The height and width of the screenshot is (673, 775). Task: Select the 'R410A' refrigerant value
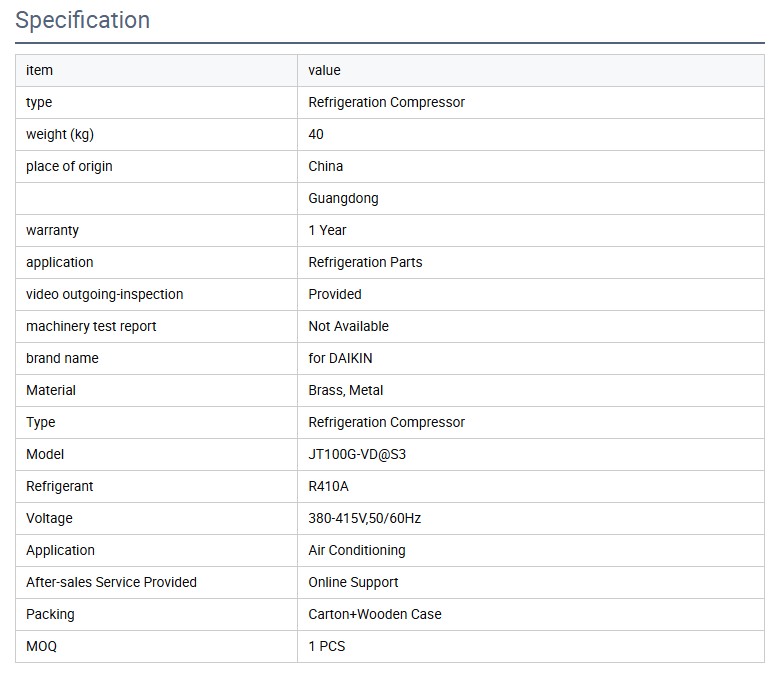coord(328,486)
